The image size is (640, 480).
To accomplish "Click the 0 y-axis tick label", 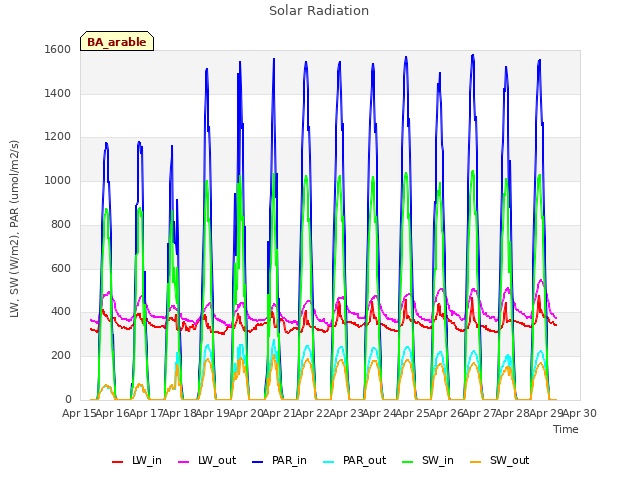I will [x=68, y=399].
